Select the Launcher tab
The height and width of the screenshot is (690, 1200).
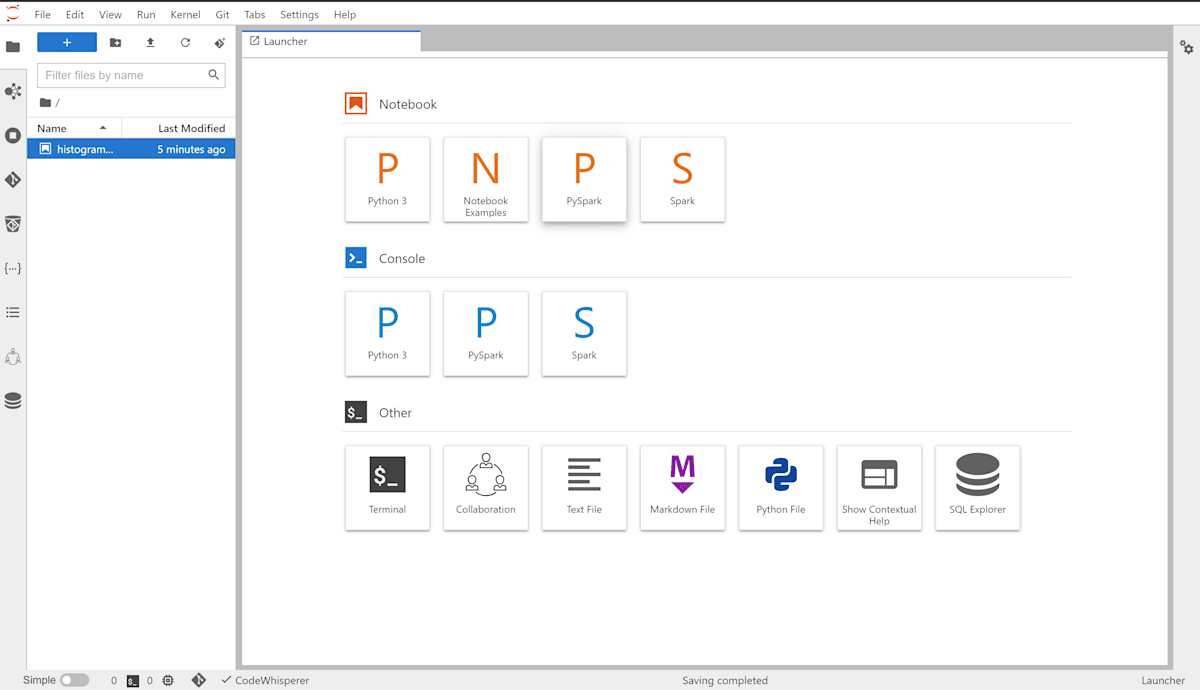pyautogui.click(x=331, y=41)
